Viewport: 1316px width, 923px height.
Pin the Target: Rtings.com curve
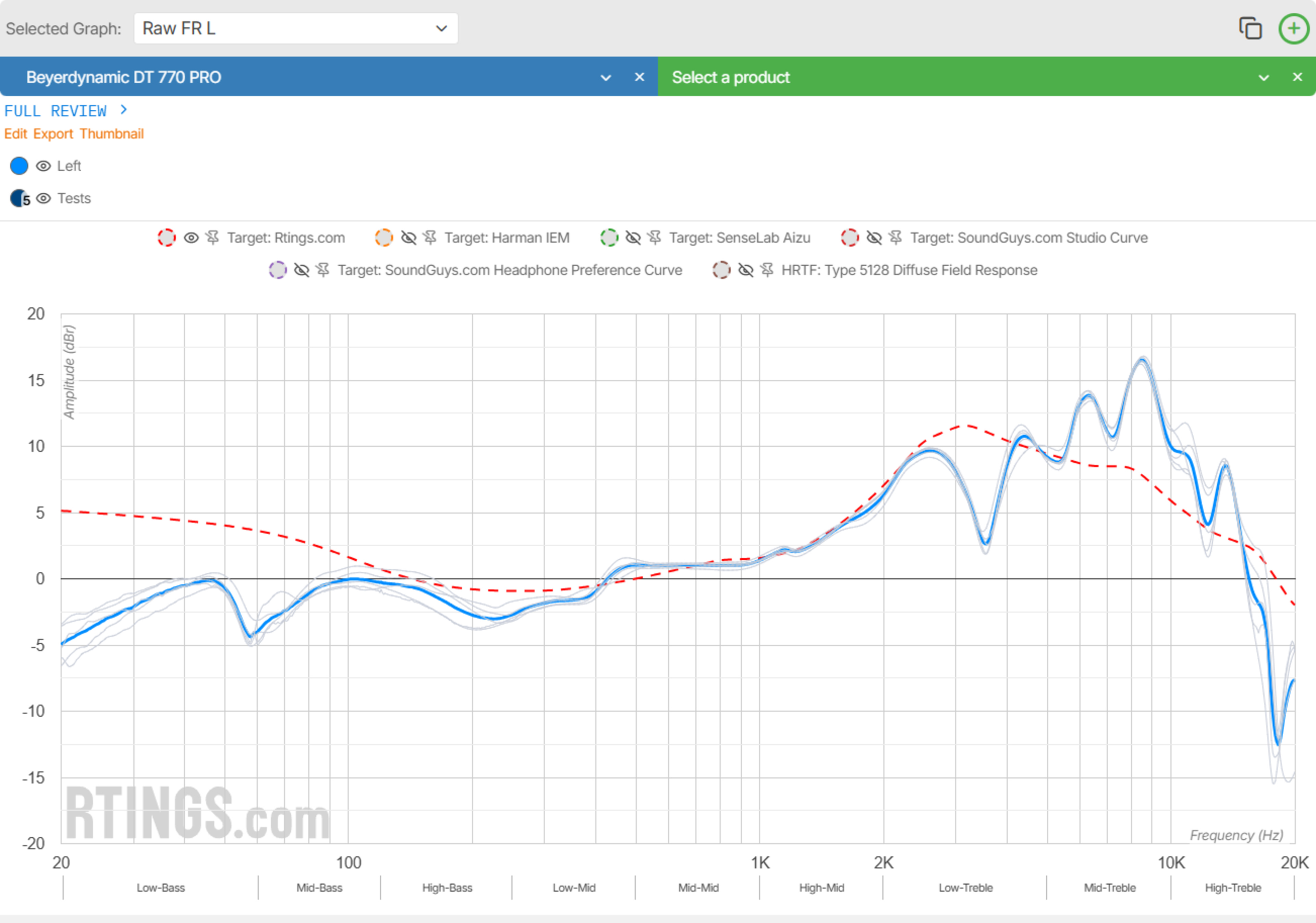tap(212, 237)
